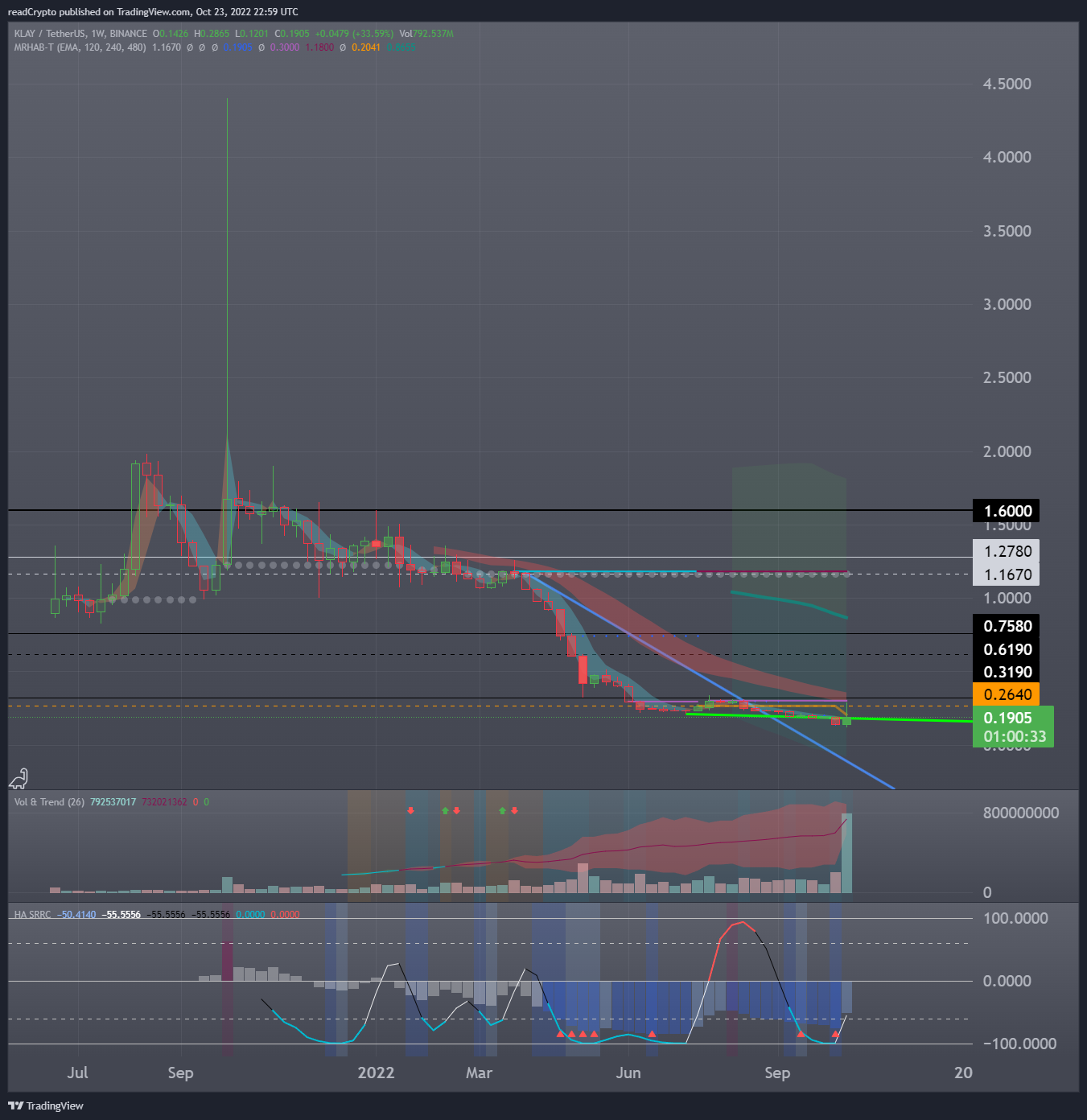Click the volume value 792537017 in legend
Viewport: 1087px width, 1120px height.
click(x=113, y=802)
